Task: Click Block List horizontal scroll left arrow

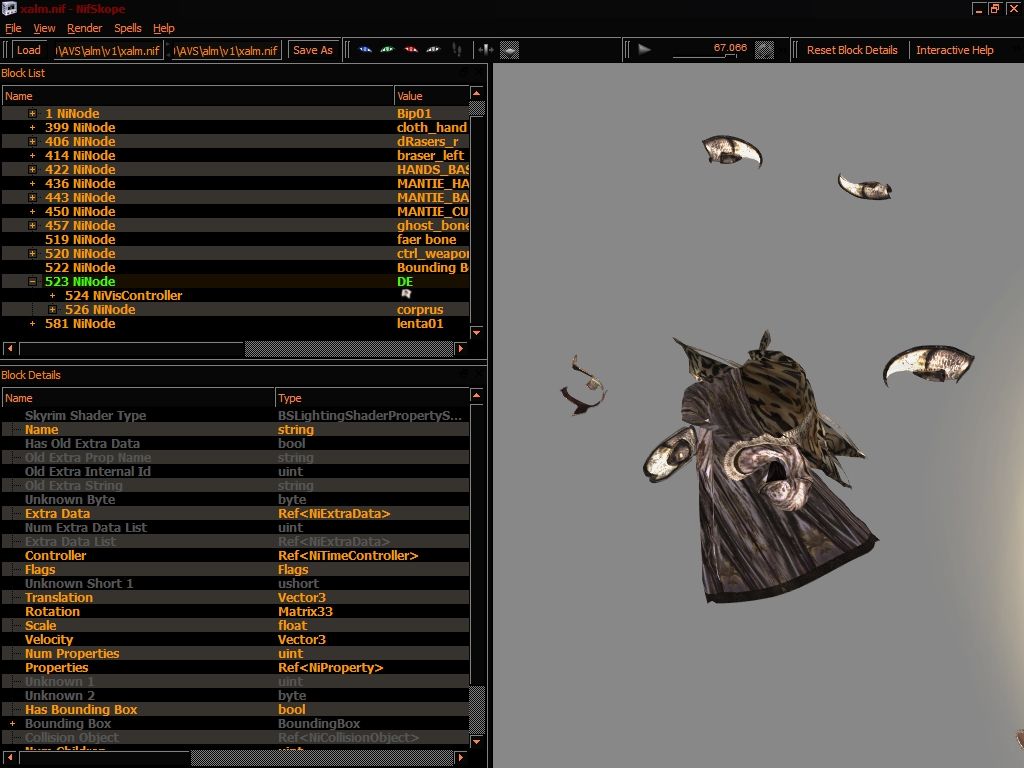Action: 10,349
